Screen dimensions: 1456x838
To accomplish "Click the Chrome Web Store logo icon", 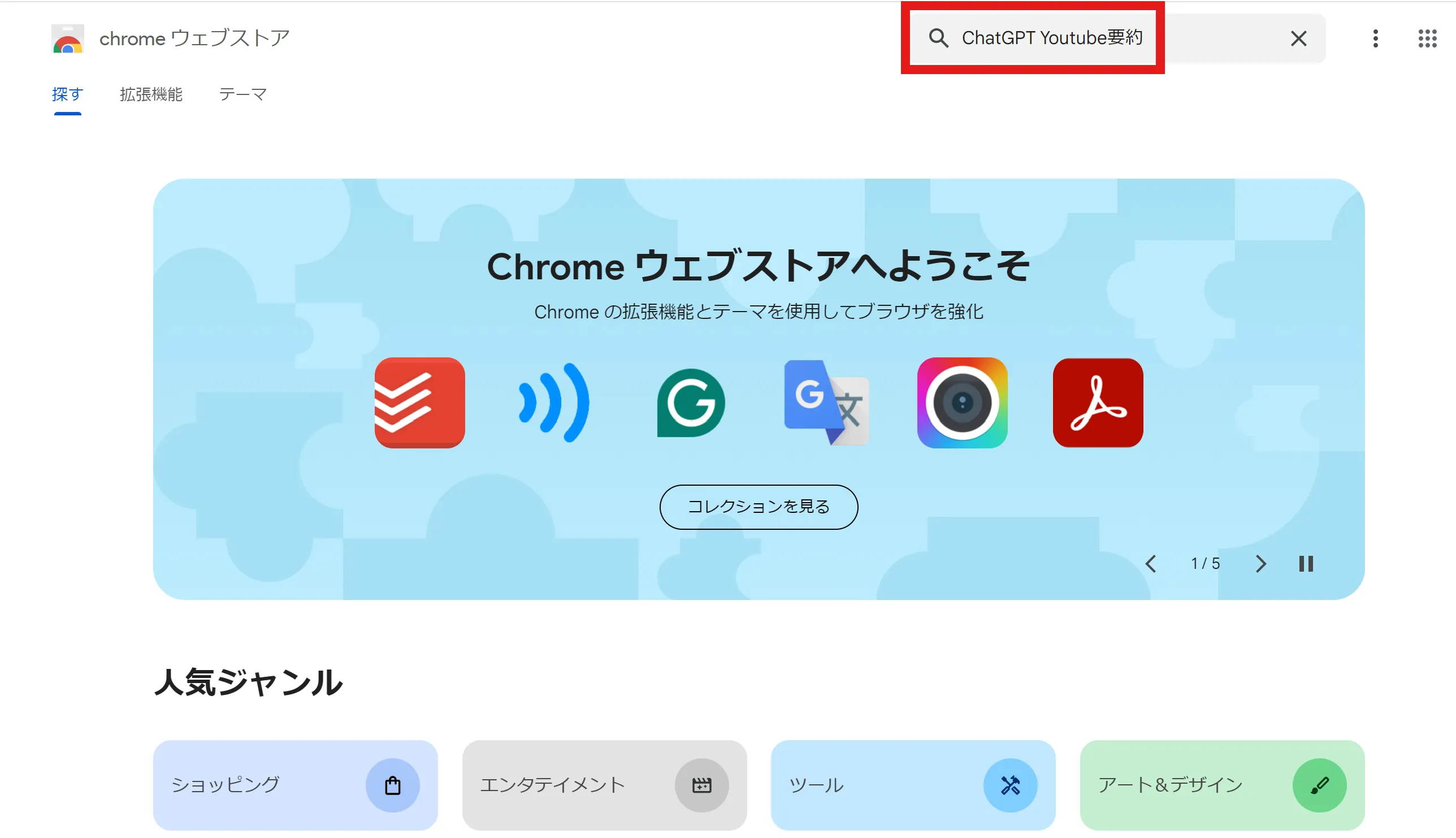I will tap(68, 38).
